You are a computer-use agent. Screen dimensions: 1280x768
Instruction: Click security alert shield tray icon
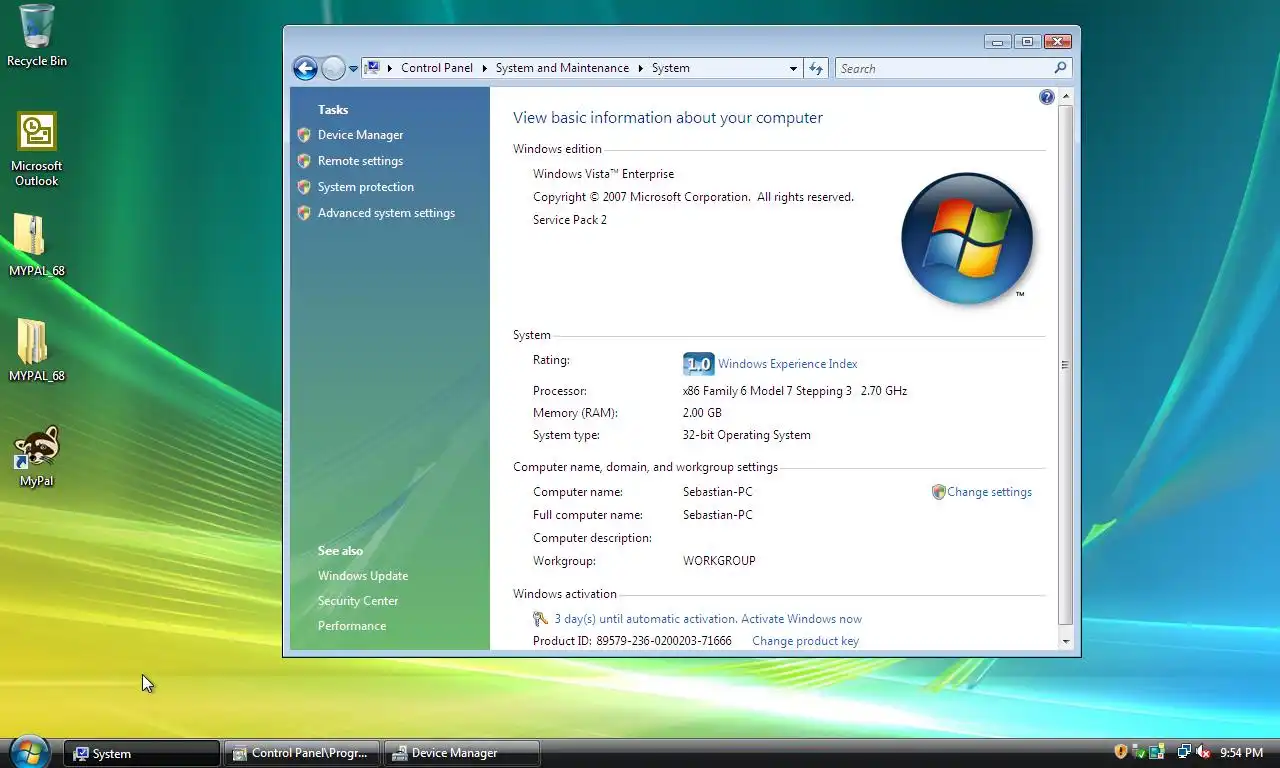[x=1121, y=752]
